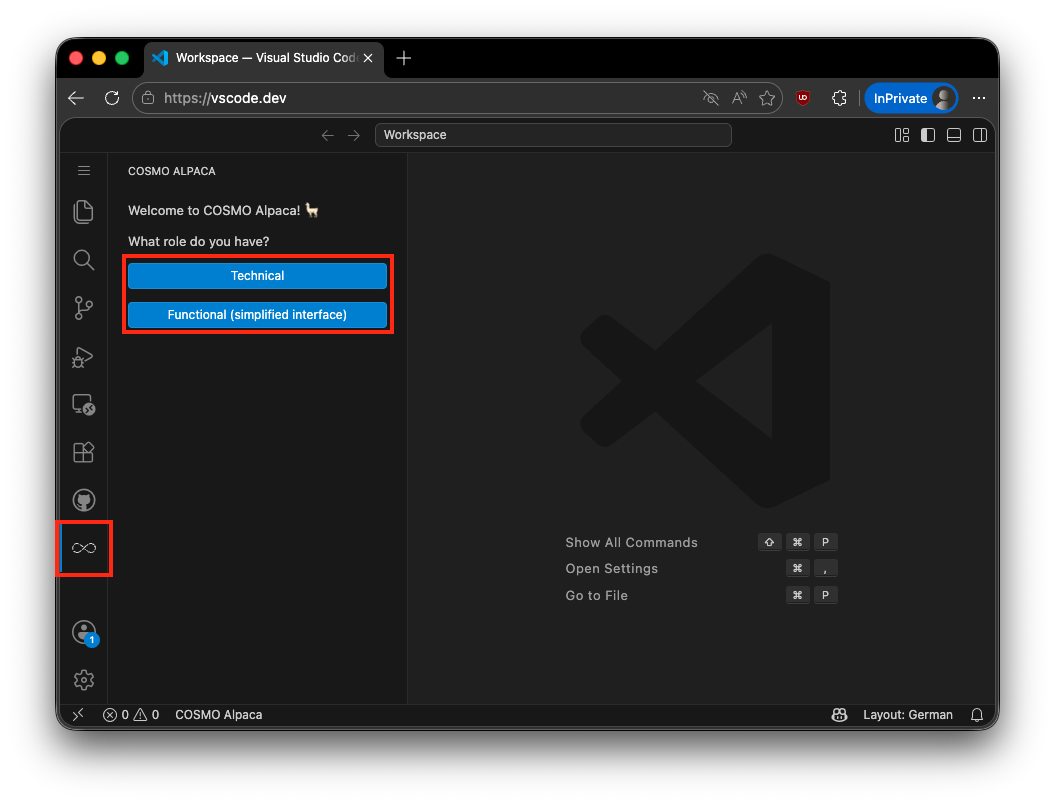Viewport: 1055px width, 804px height.
Task: Add this page to favorites
Action: [x=767, y=98]
